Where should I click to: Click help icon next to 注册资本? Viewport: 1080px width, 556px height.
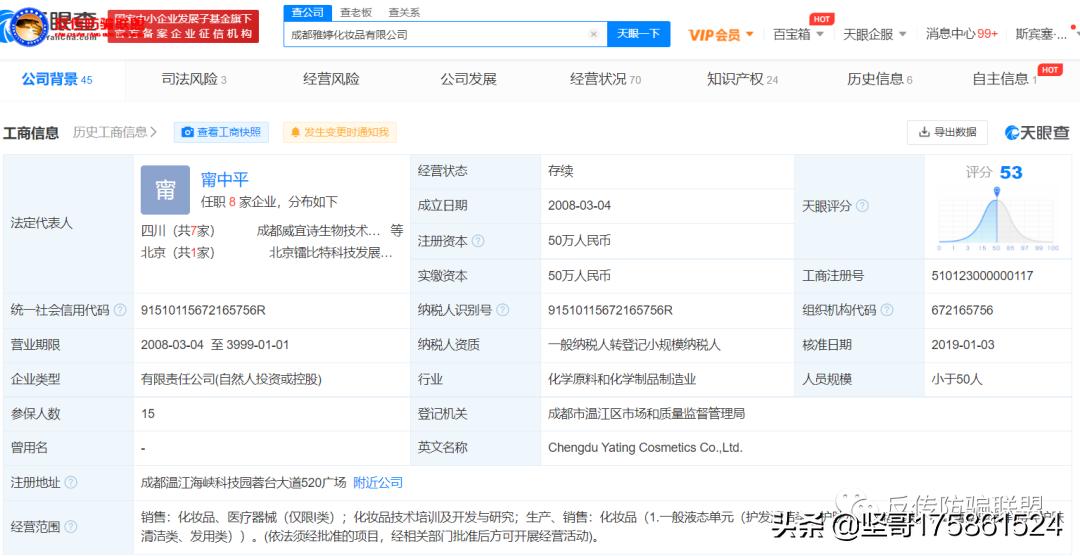[x=478, y=241]
